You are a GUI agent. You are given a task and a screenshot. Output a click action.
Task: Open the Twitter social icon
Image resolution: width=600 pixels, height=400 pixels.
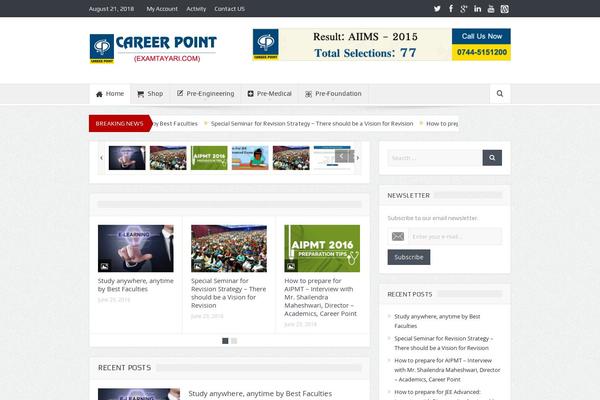point(437,9)
